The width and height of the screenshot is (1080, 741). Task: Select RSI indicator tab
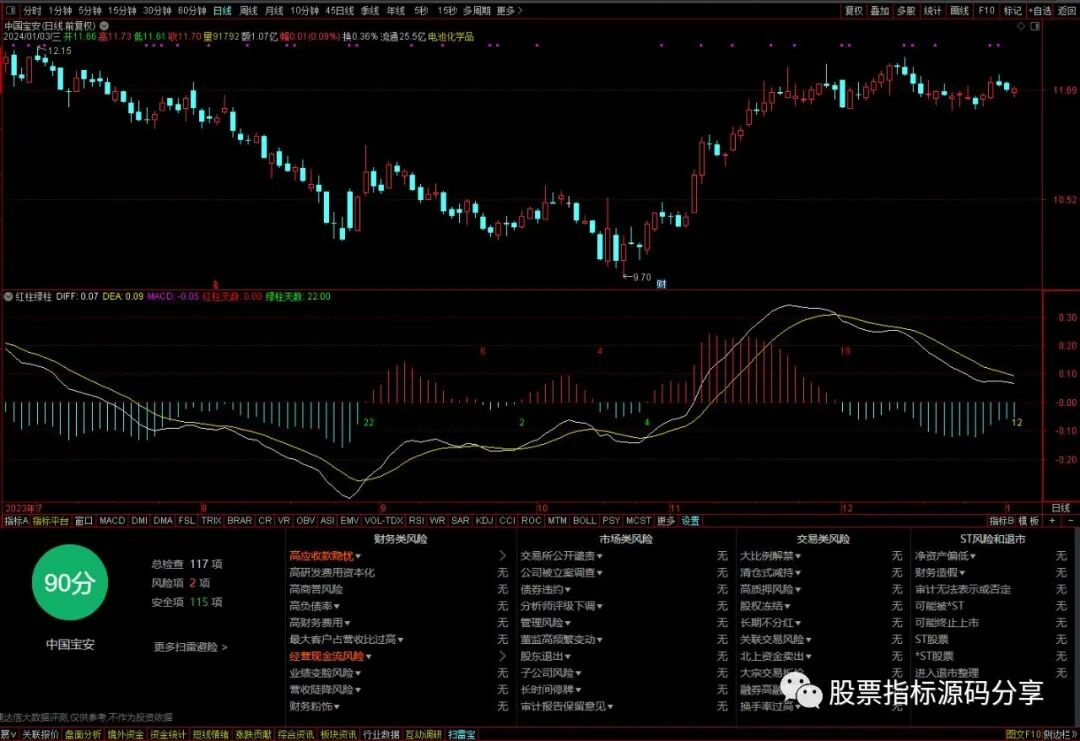(416, 521)
